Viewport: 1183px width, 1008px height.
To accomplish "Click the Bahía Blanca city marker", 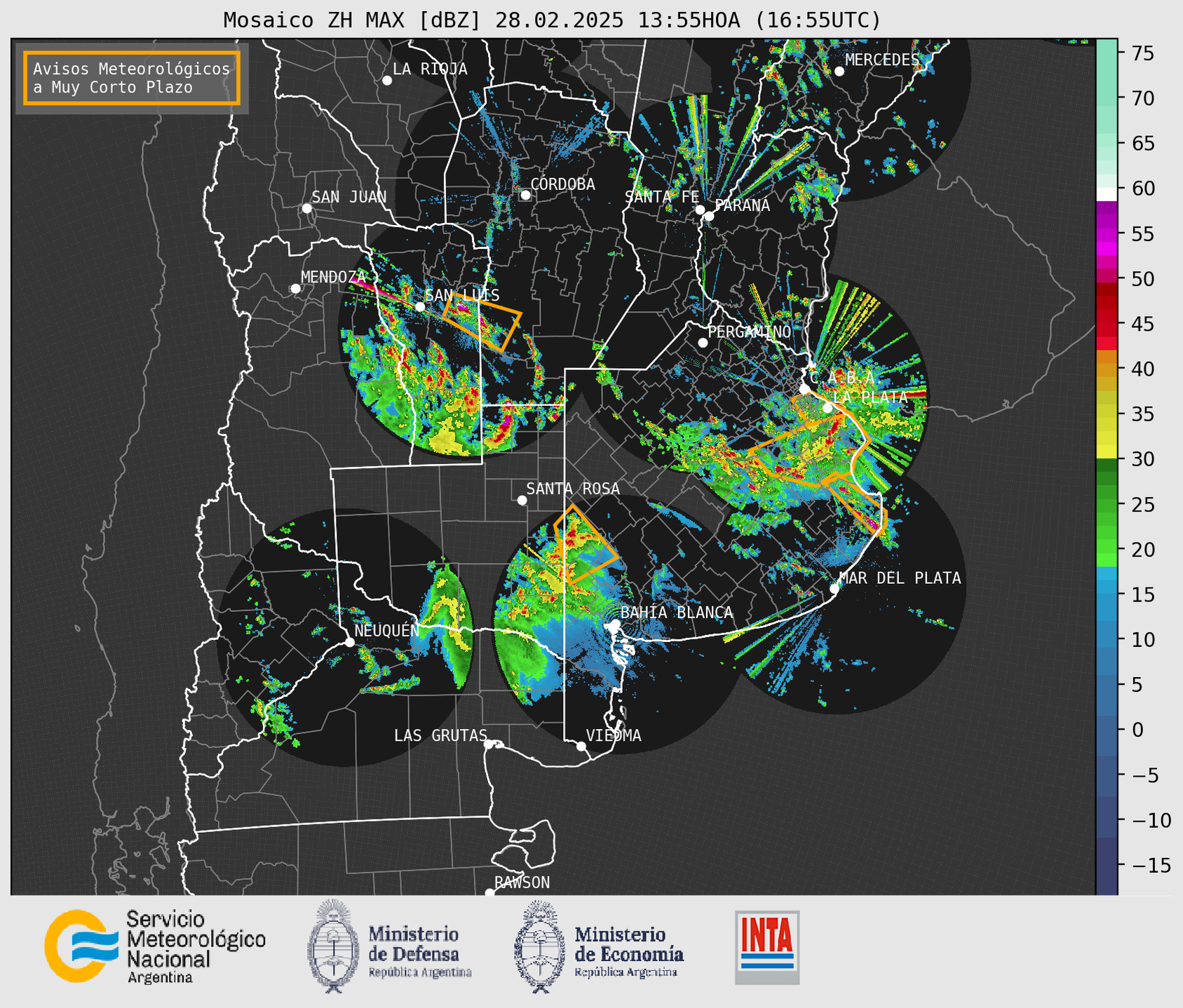I will (x=615, y=624).
